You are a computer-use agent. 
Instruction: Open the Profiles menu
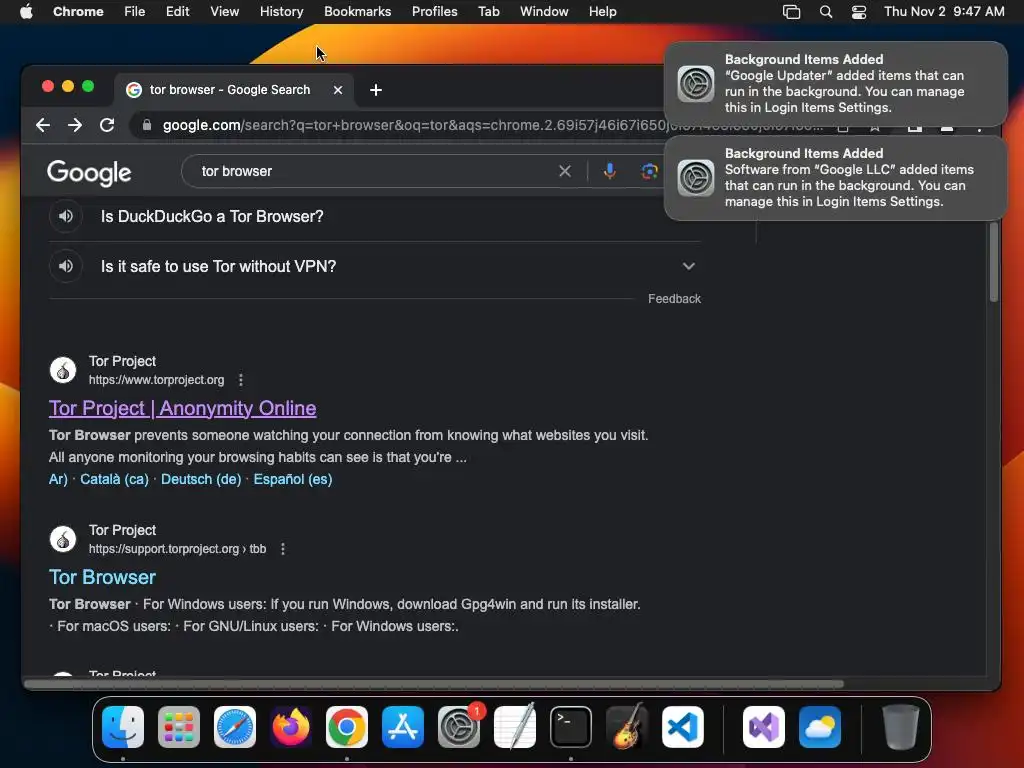[434, 11]
